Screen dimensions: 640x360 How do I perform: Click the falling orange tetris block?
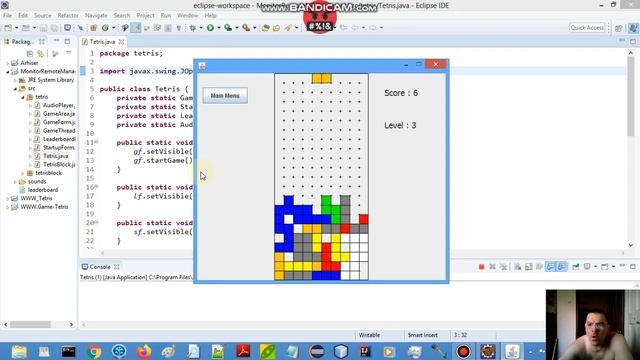tap(322, 78)
